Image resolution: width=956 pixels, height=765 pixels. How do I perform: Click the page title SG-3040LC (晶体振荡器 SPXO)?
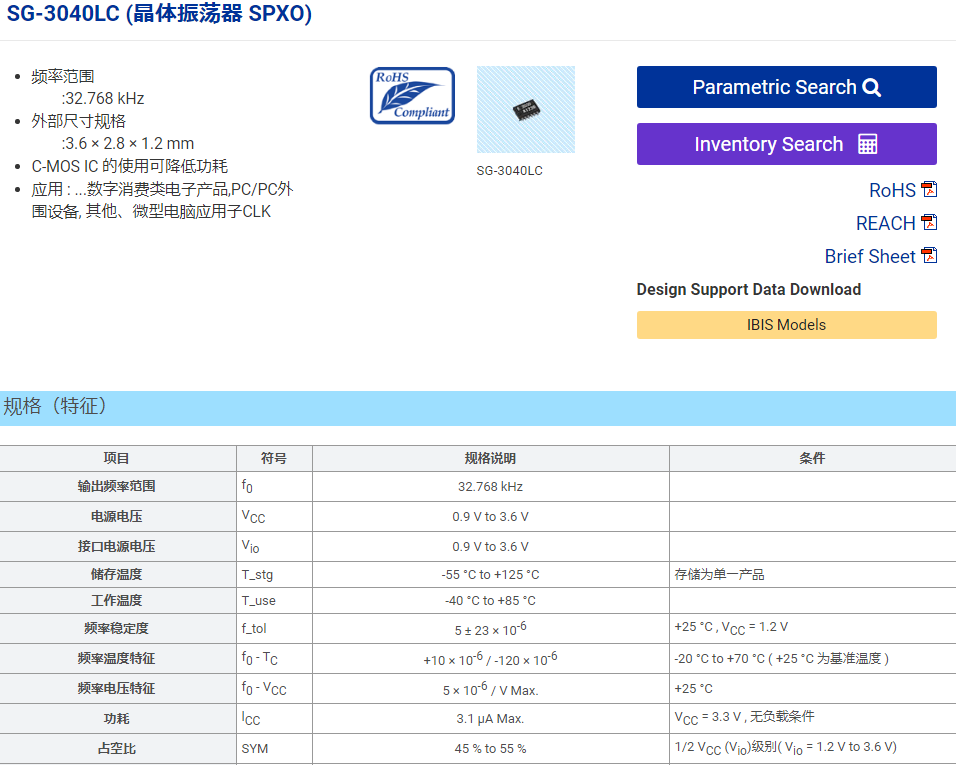click(160, 15)
